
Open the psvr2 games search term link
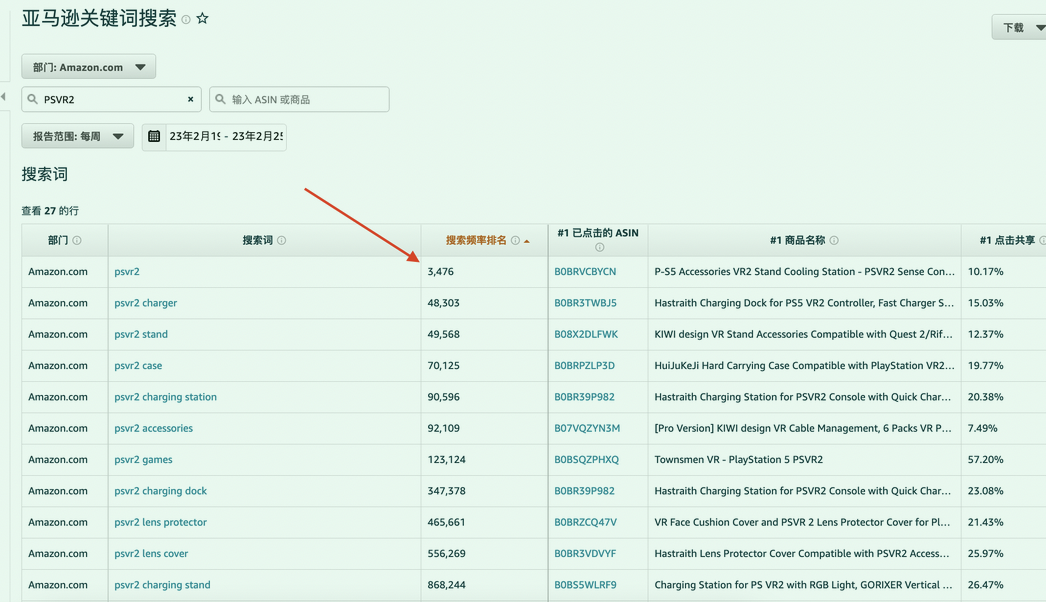pyautogui.click(x=143, y=460)
